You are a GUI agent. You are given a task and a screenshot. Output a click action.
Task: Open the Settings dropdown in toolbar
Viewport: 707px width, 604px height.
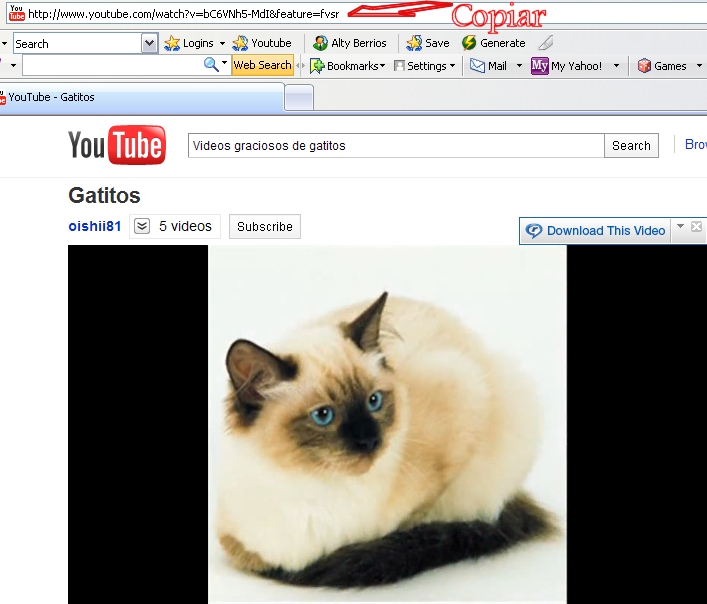pyautogui.click(x=425, y=66)
